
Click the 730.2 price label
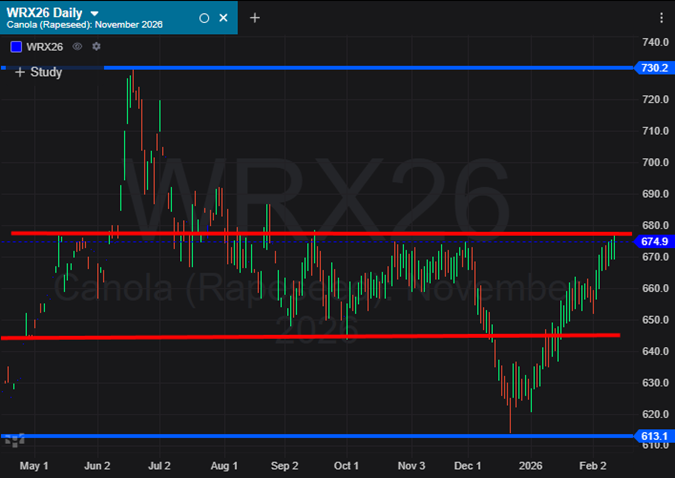[654, 68]
